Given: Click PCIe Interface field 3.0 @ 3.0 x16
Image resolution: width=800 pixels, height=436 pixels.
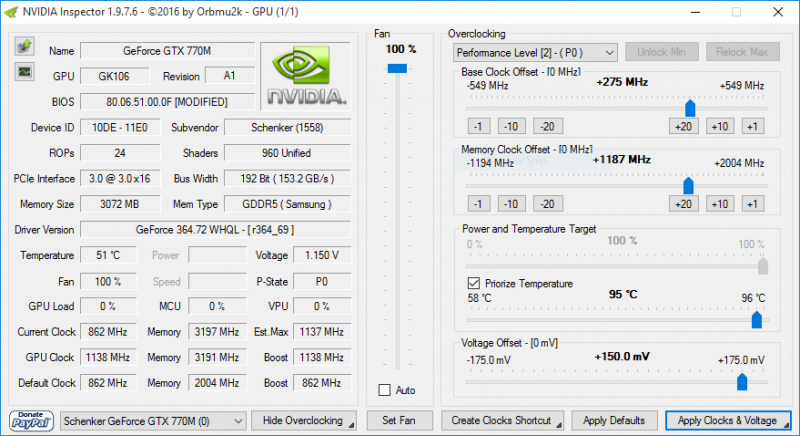Looking at the screenshot, I should point(120,178).
